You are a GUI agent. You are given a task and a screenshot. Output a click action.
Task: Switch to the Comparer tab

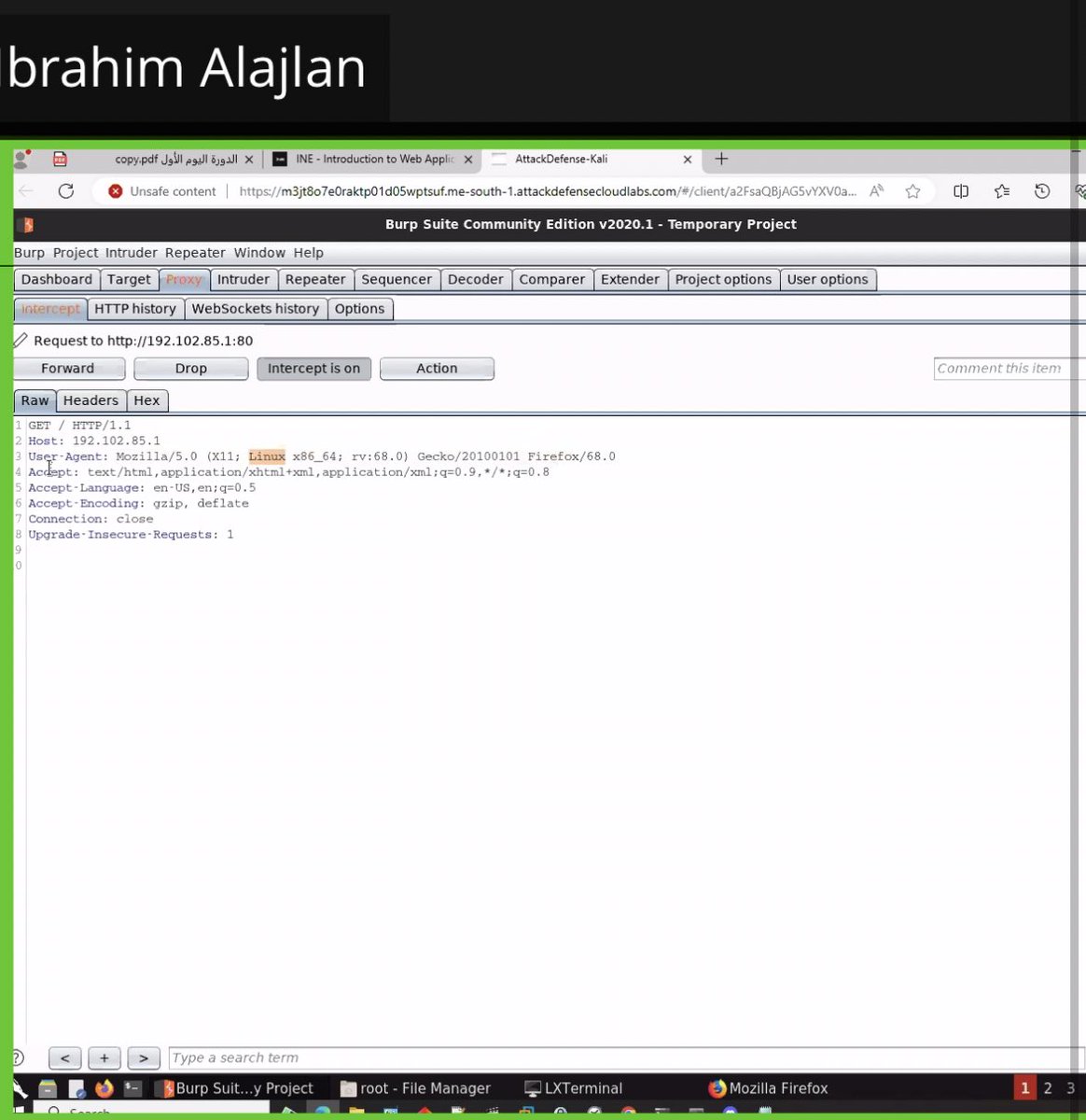tap(552, 280)
